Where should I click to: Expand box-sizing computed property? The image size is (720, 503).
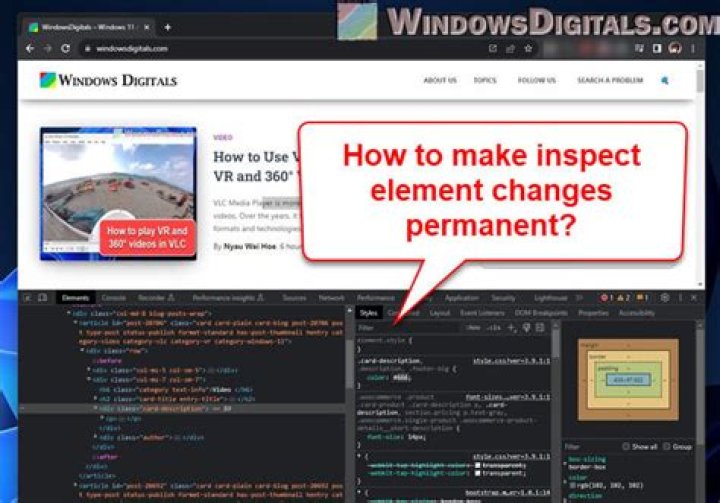coord(565,463)
